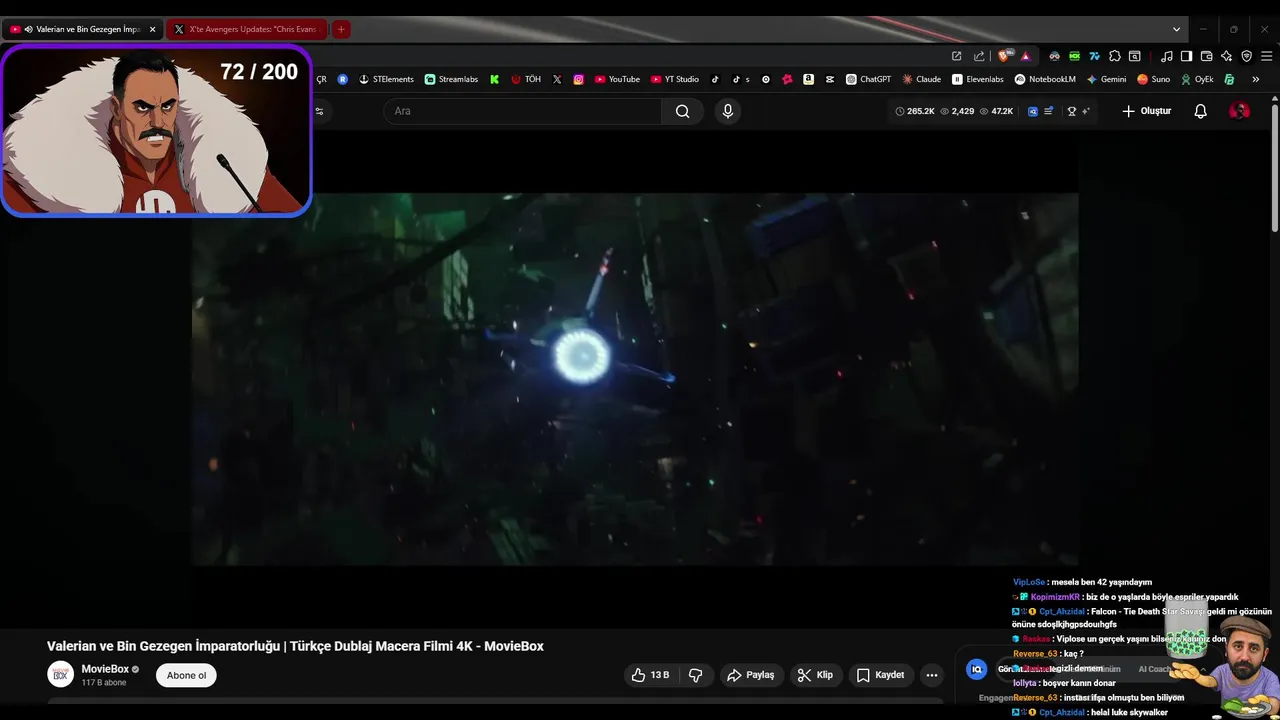Click the Kaydet save button

point(880,675)
